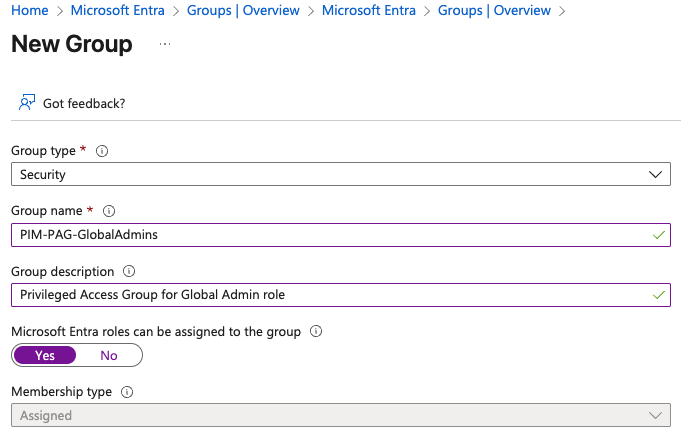Select Yes for Entra roles assignment
Image resolution: width=681 pixels, height=440 pixels.
tap(45, 355)
